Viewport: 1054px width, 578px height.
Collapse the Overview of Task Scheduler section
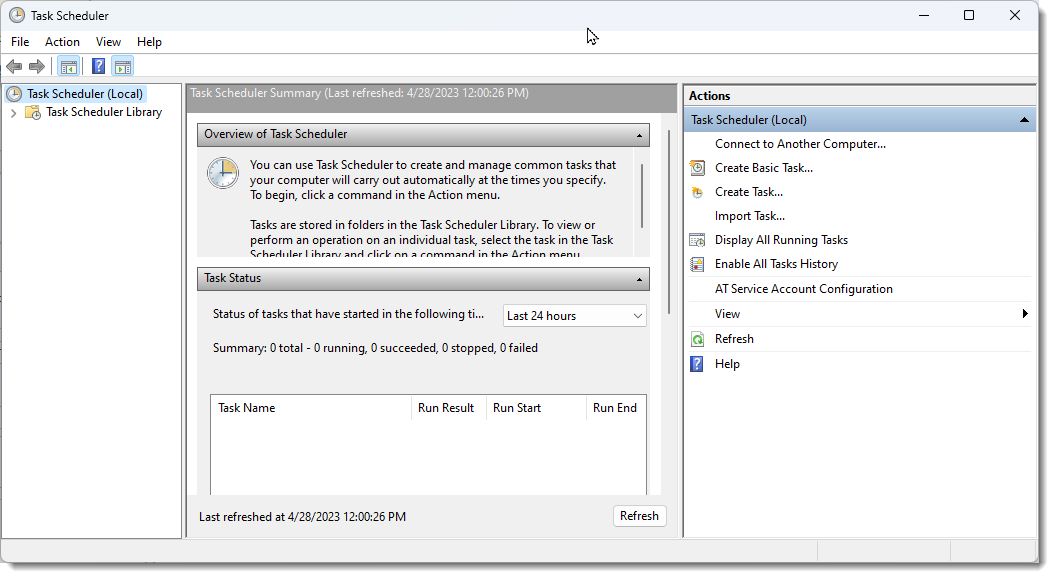(640, 135)
